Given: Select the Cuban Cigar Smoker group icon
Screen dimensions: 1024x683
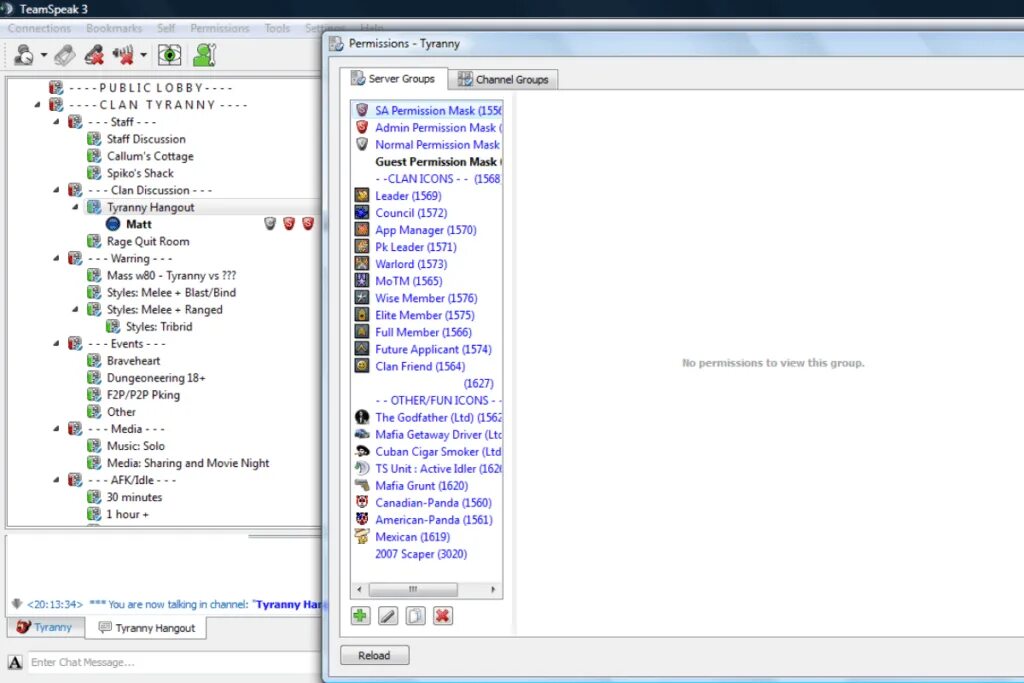Looking at the screenshot, I should click(362, 451).
